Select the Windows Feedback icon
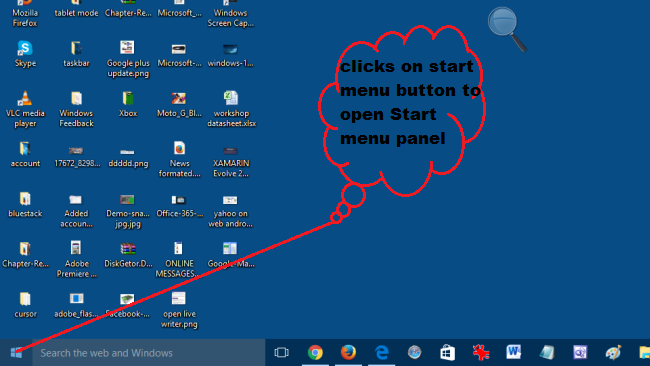 click(76, 109)
